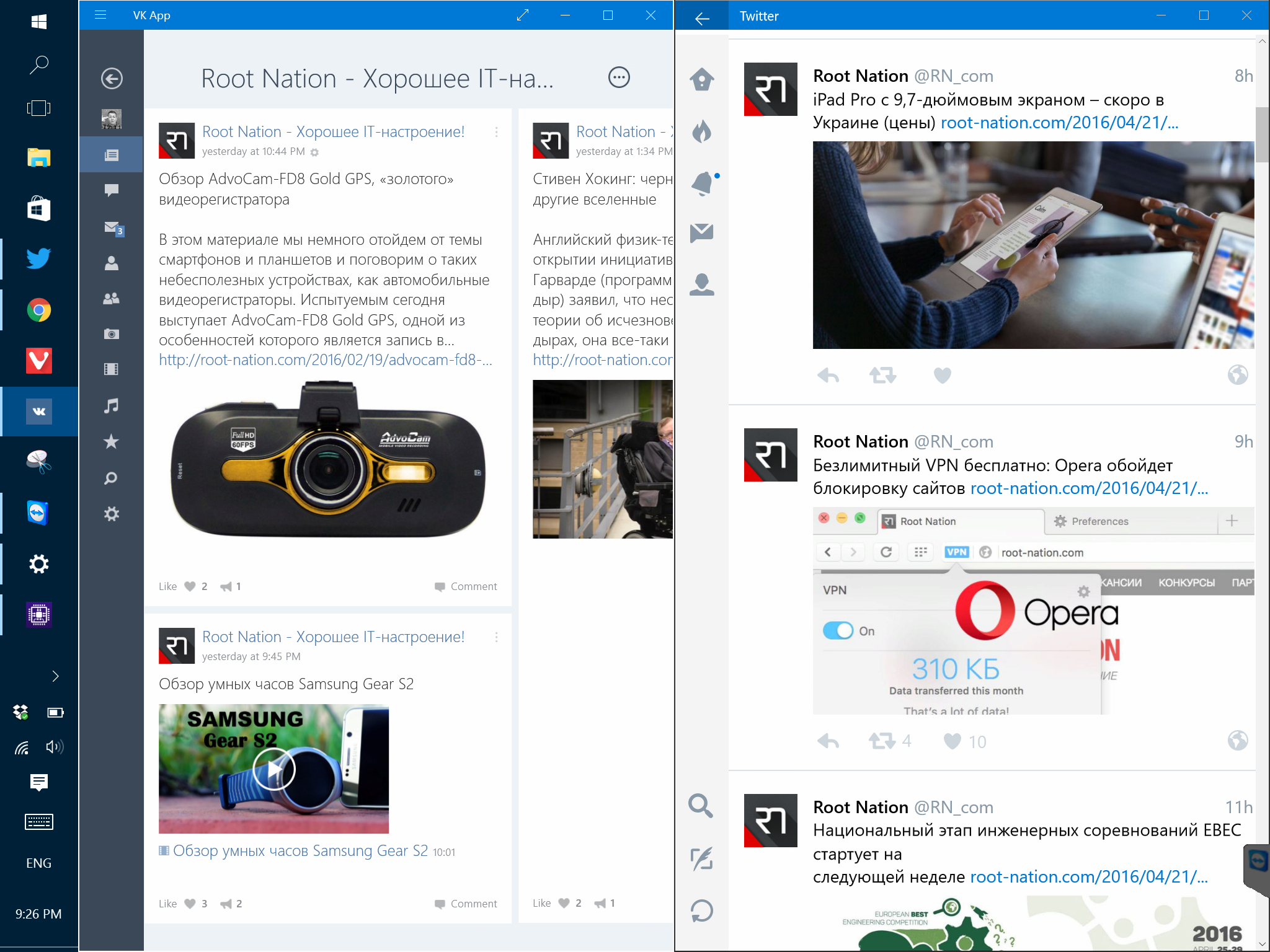Open the Opera VPN tweet link
This screenshot has width=1270, height=952.
[x=1090, y=488]
